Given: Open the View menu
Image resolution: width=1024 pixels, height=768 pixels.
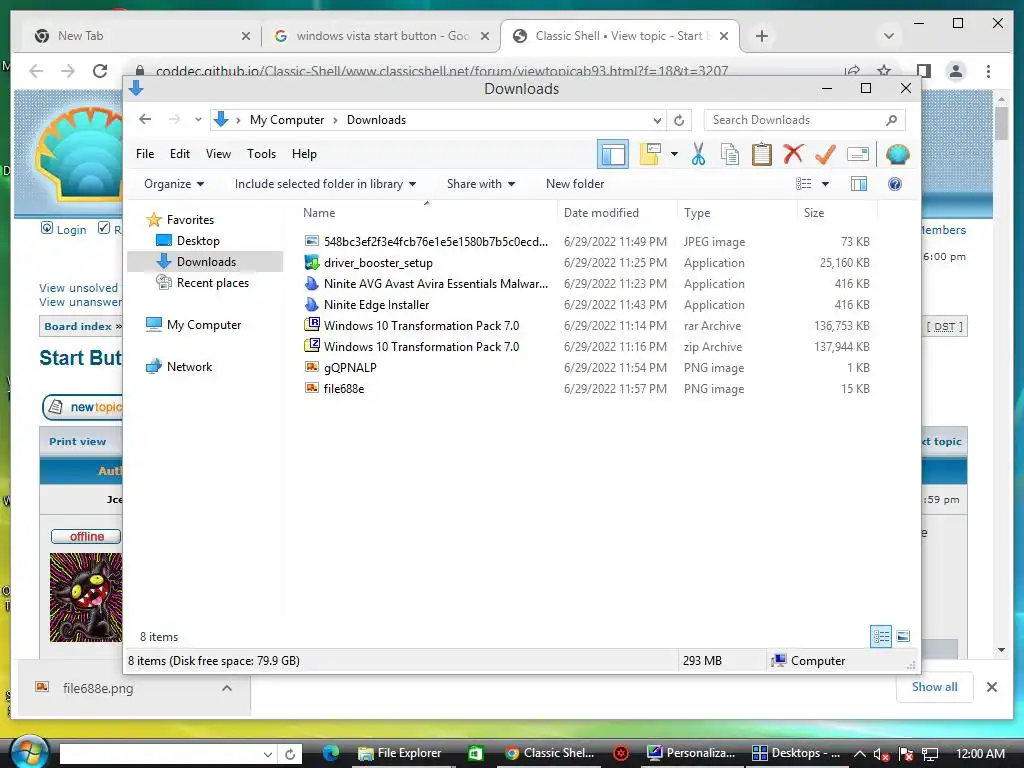Looking at the screenshot, I should 218,154.
